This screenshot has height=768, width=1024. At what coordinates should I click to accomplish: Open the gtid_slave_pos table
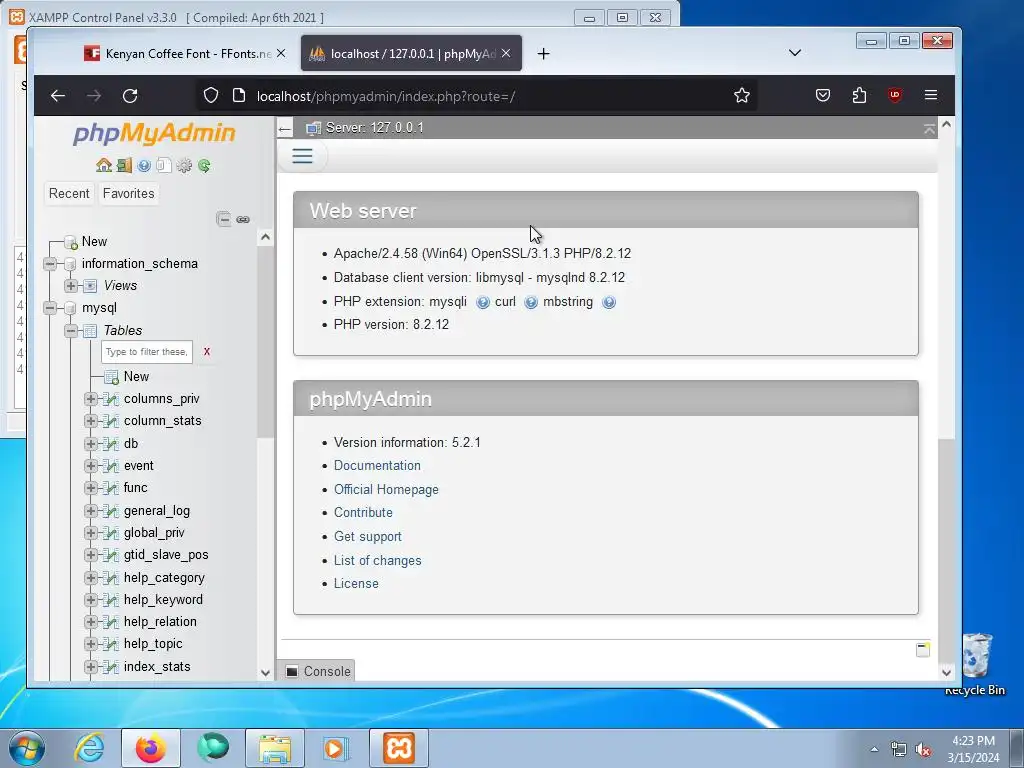tap(166, 554)
